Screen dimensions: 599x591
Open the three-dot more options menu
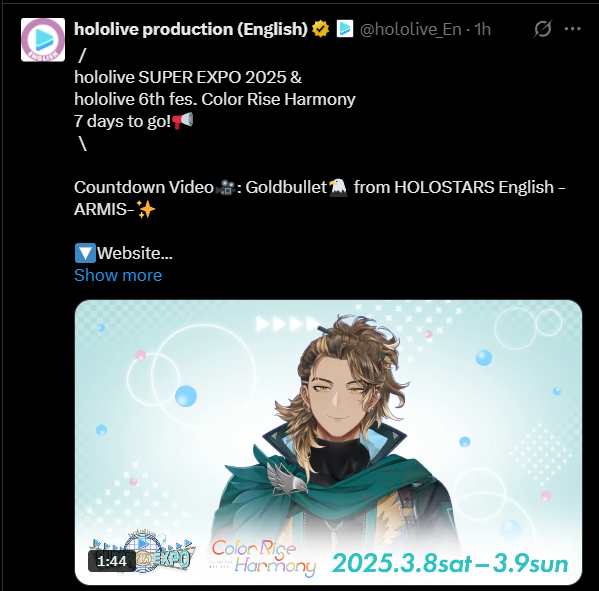point(572,29)
